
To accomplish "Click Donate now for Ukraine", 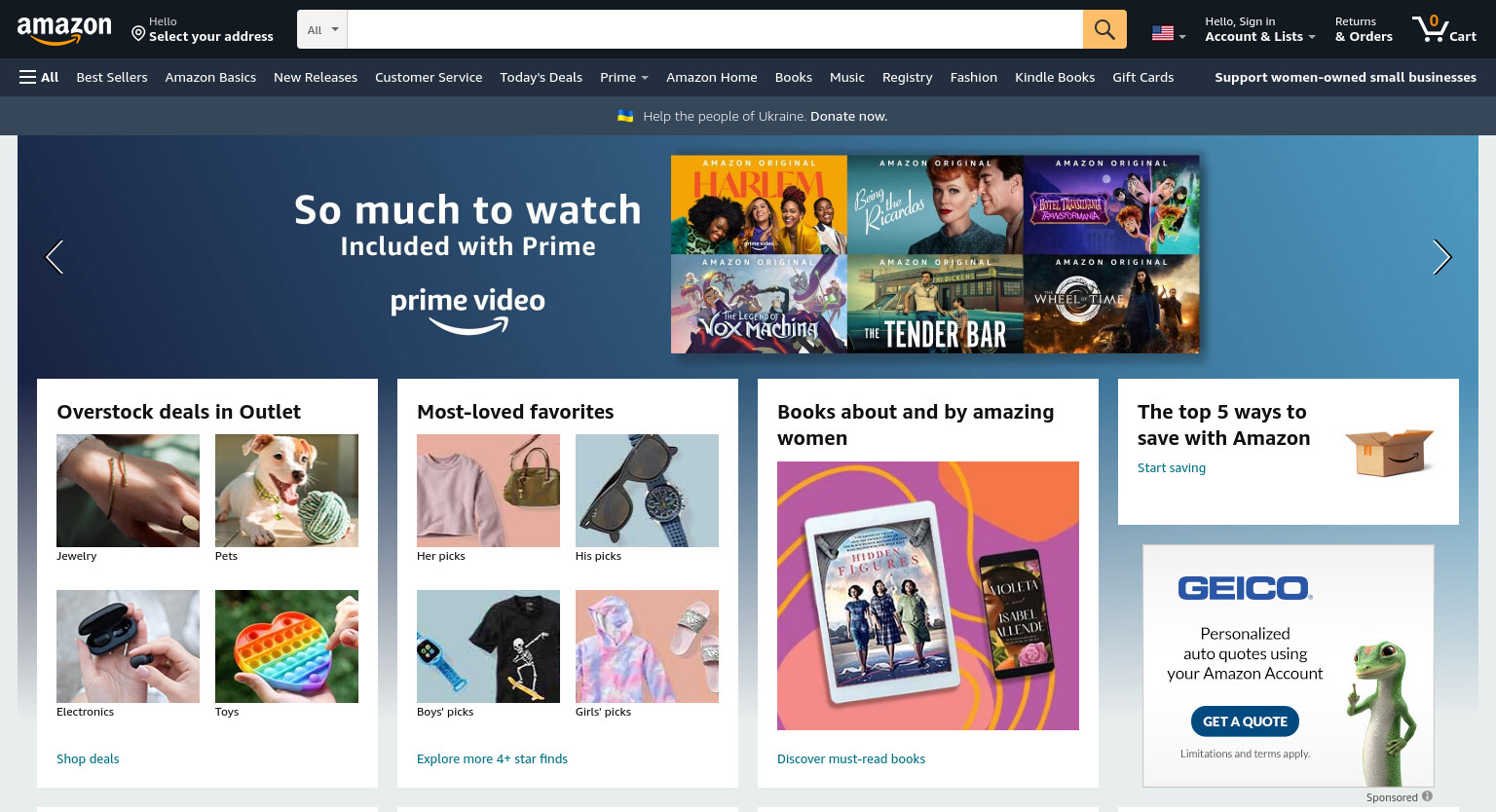I will (x=848, y=116).
